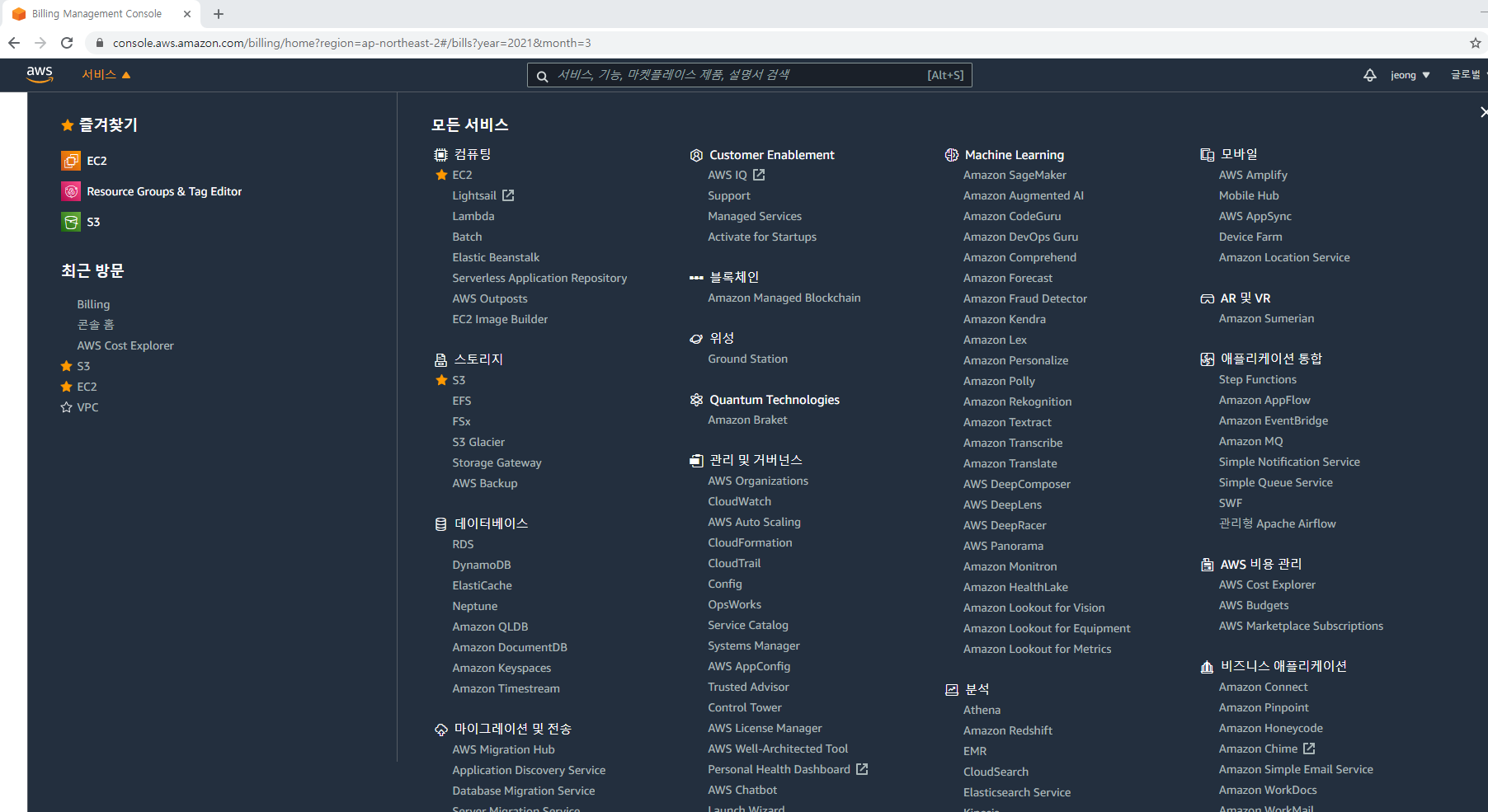Add VPC to favorites via its empty star
The image size is (1488, 812).
pos(66,407)
